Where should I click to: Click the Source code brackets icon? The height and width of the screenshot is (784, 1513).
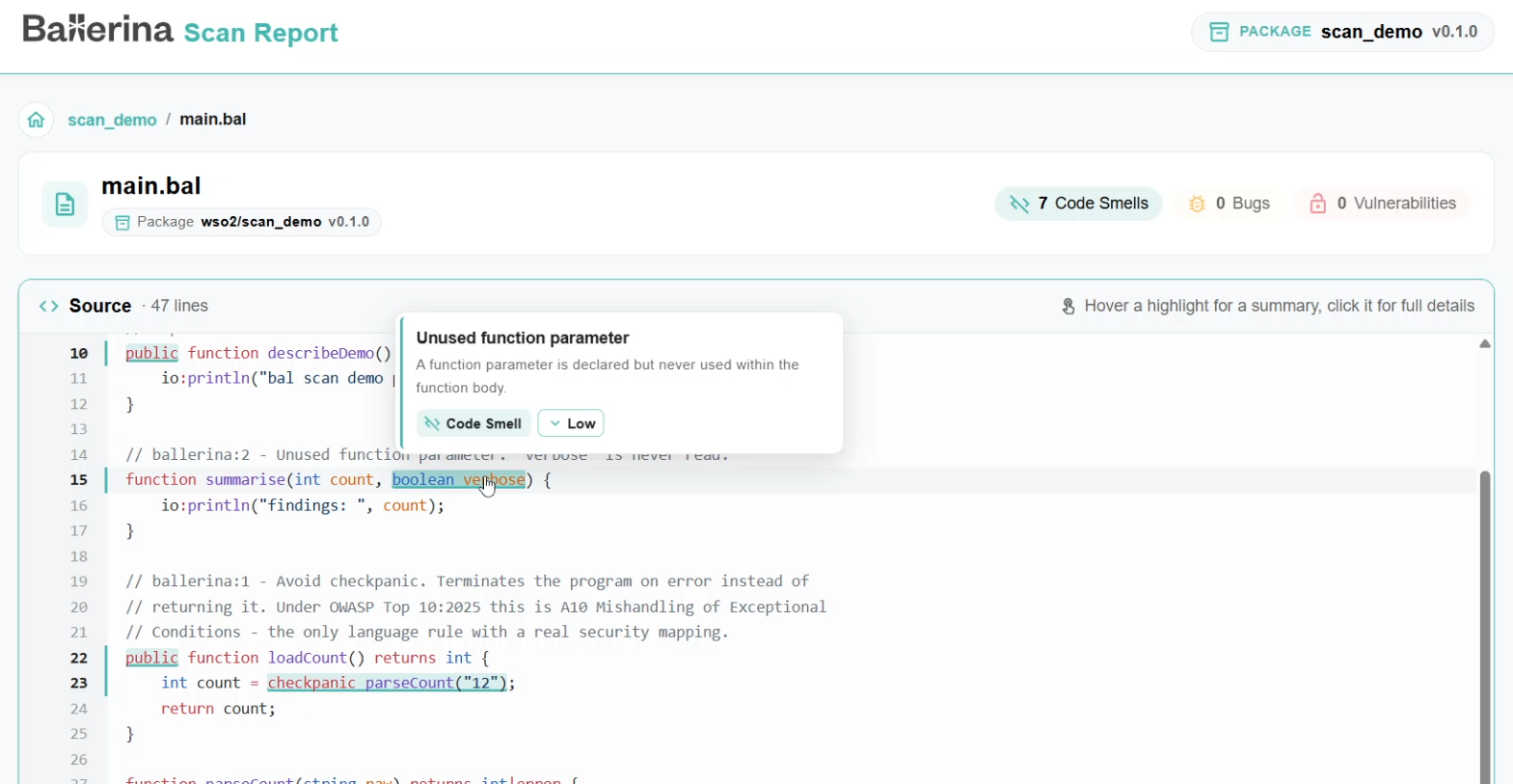48,307
